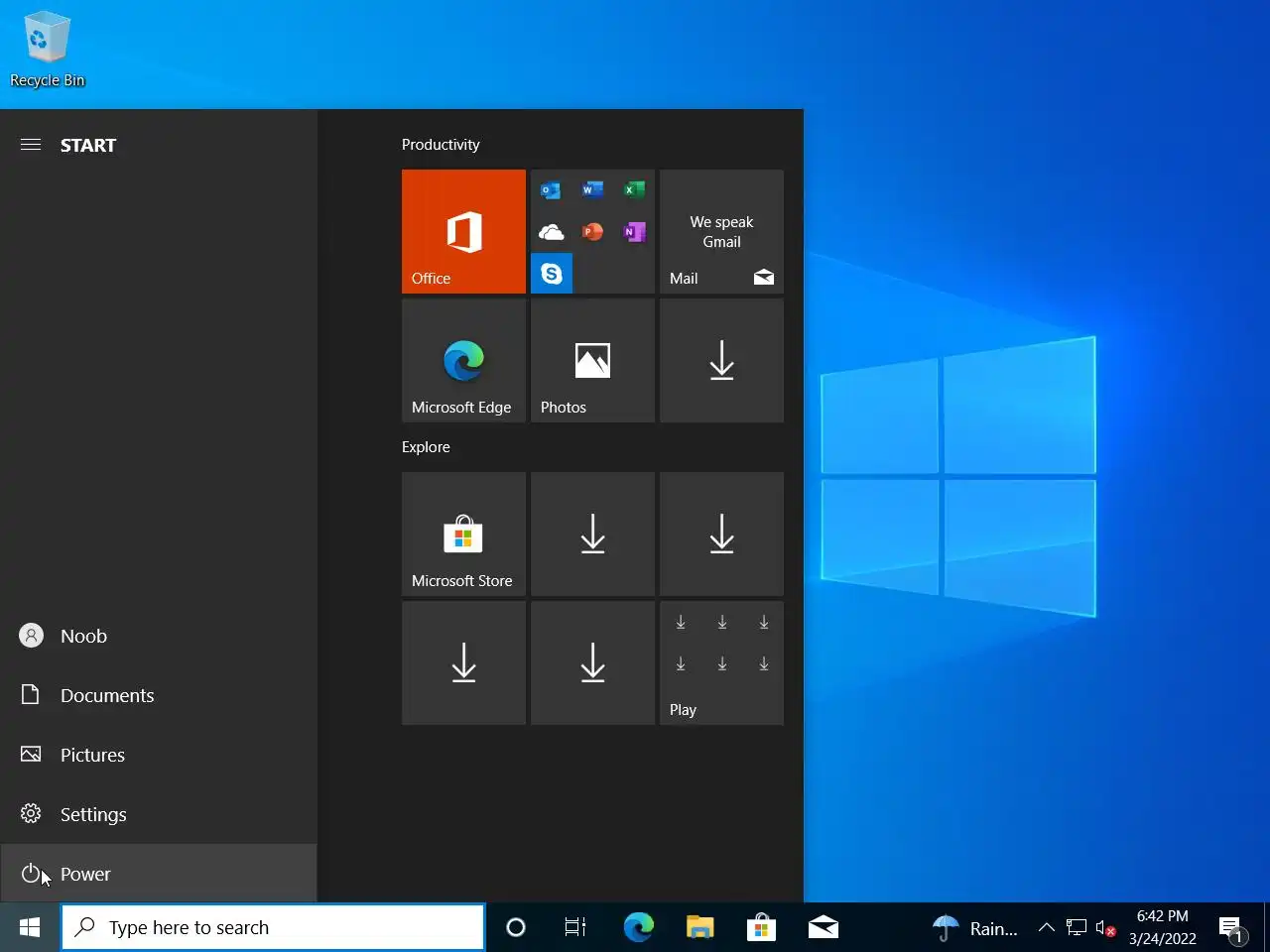
Task: Open the network status tray icon
Action: point(1077,928)
